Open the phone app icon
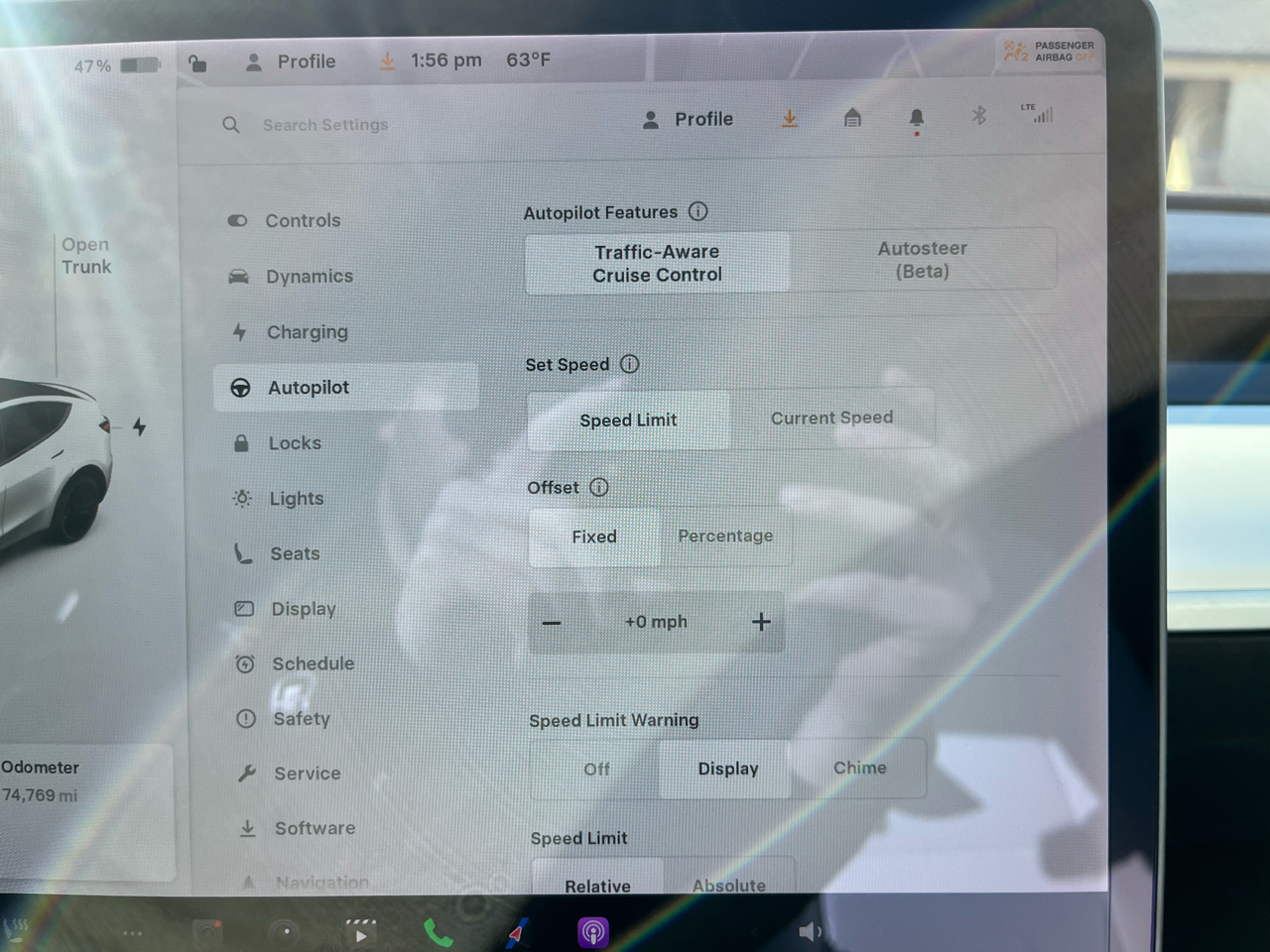The height and width of the screenshot is (952, 1270). (x=438, y=932)
